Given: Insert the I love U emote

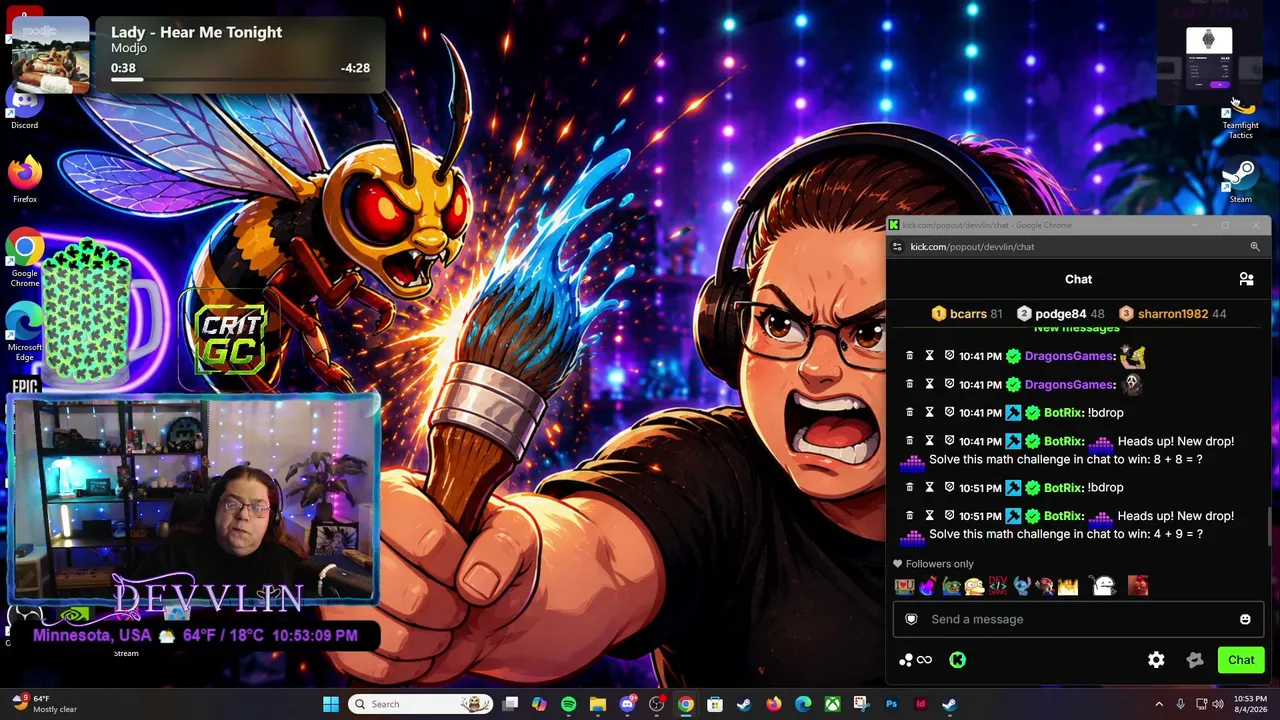Looking at the screenshot, I should (905, 586).
